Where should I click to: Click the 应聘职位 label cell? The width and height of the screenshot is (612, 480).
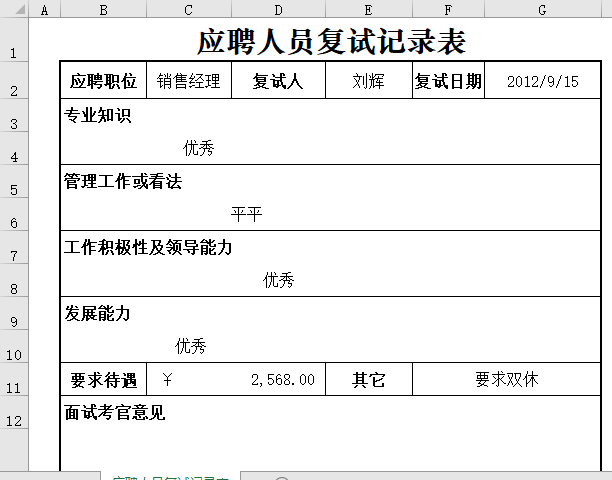coord(103,82)
